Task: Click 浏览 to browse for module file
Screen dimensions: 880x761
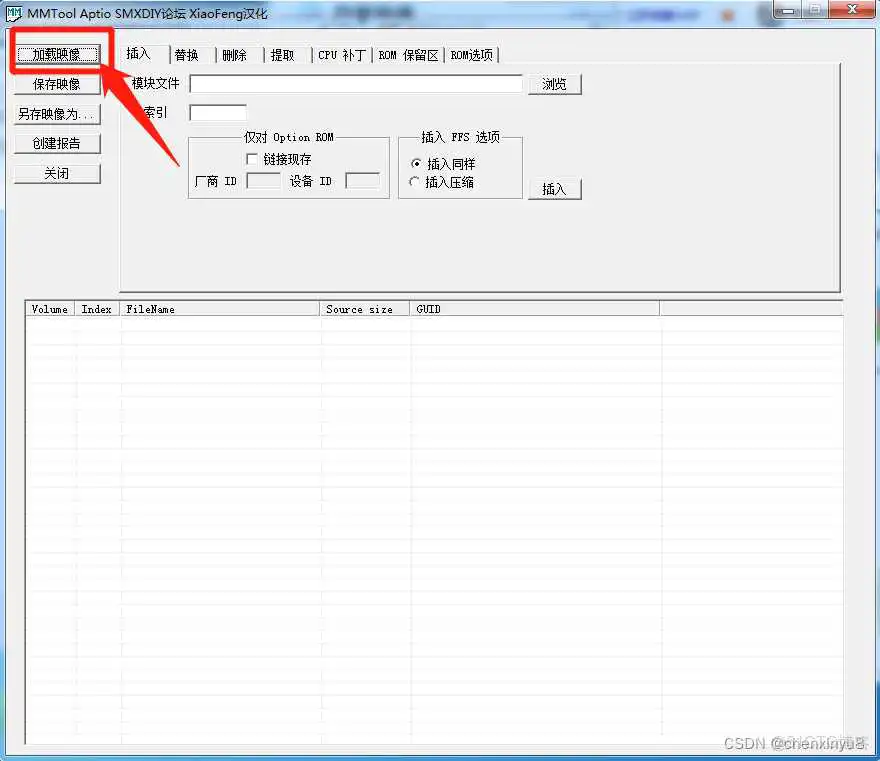Action: coord(555,84)
